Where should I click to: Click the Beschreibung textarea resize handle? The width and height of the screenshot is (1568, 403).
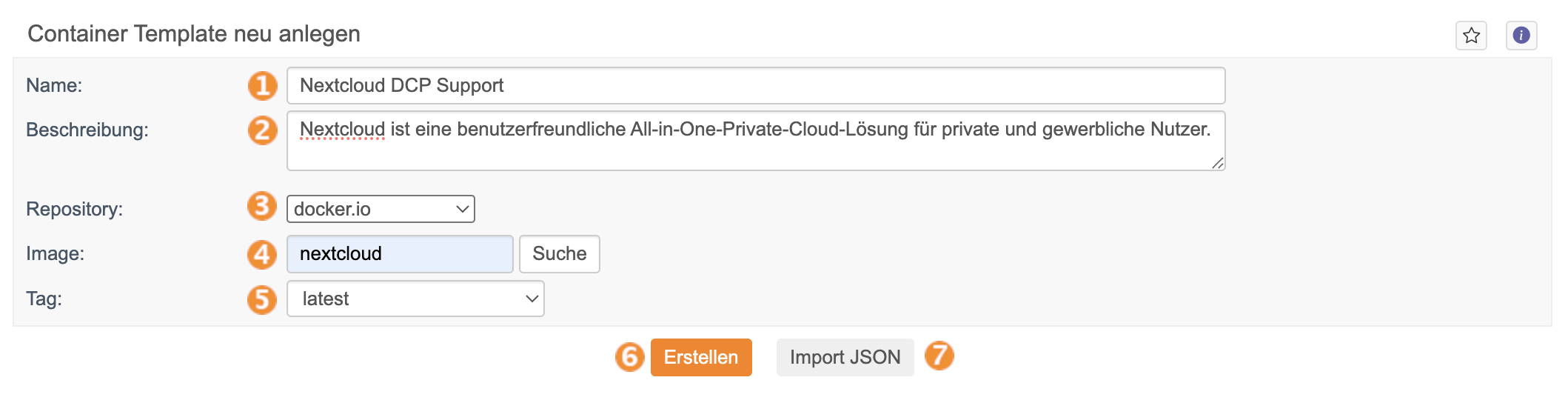tap(1217, 163)
